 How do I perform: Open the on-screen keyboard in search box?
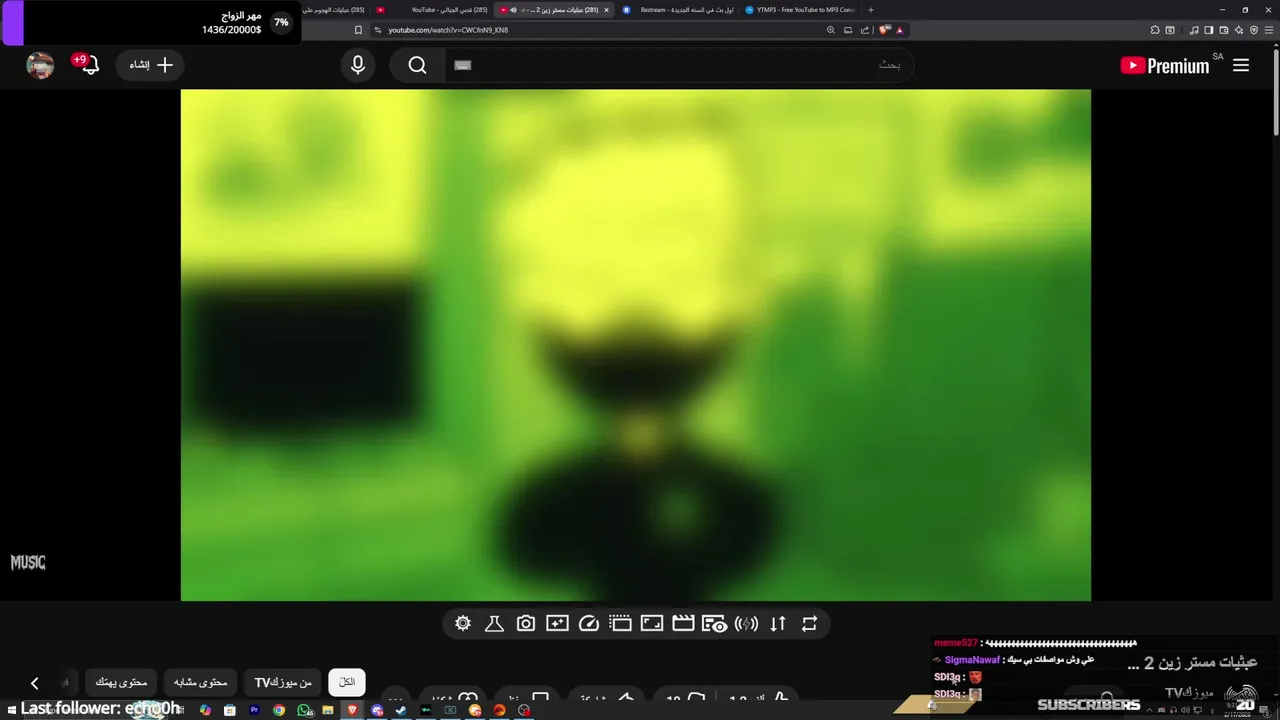click(x=462, y=65)
